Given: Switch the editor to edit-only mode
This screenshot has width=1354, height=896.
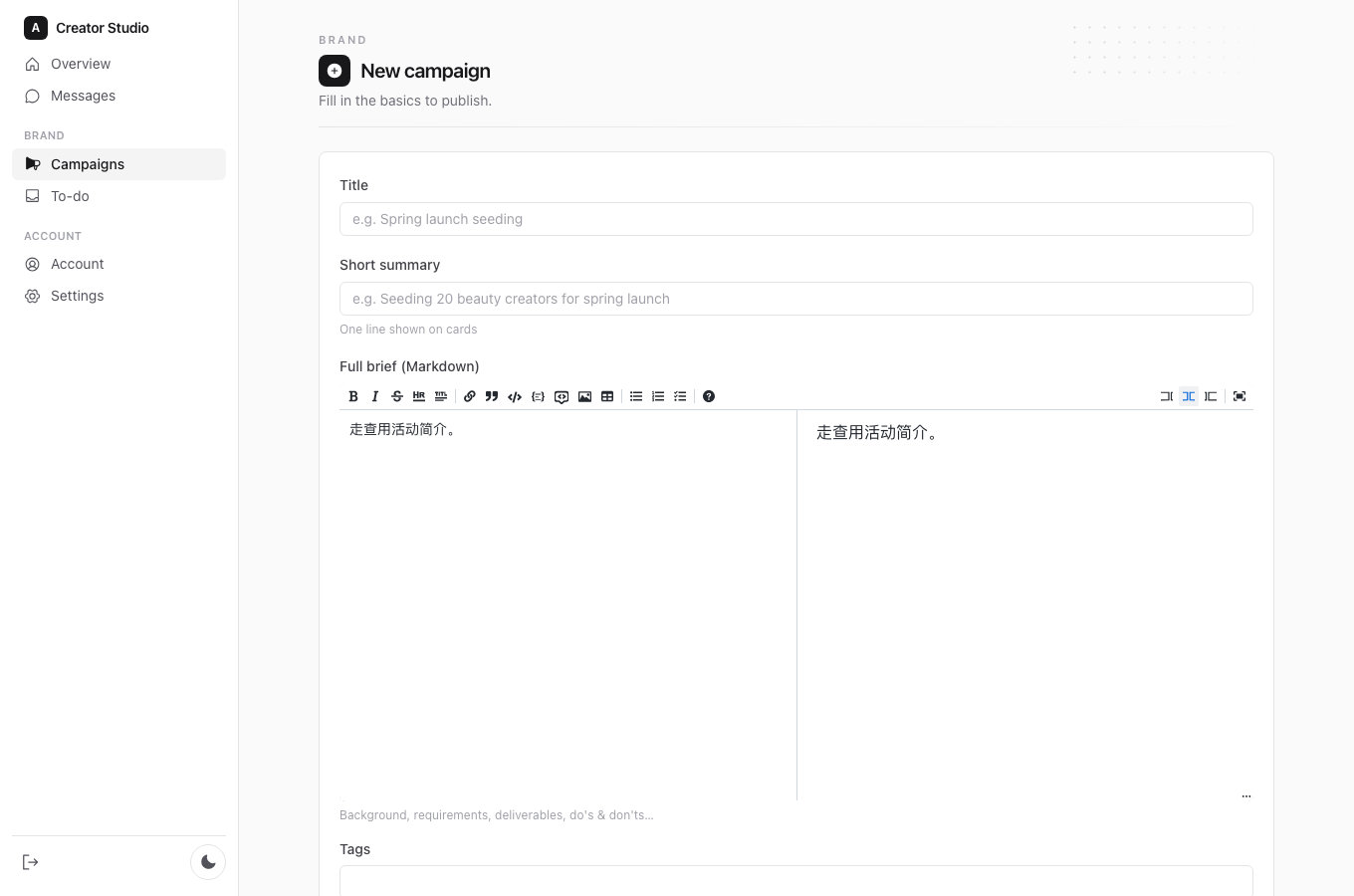Looking at the screenshot, I should 1167,396.
